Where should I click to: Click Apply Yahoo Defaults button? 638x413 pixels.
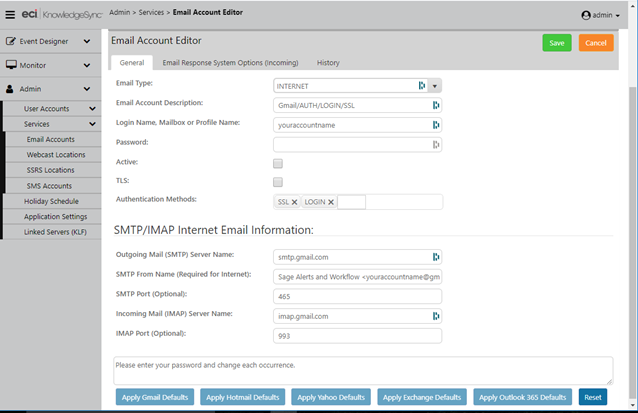pyautogui.click(x=331, y=397)
